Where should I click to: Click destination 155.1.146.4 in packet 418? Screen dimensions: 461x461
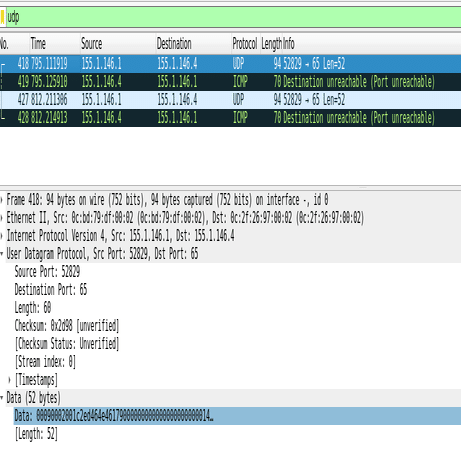click(x=177, y=64)
